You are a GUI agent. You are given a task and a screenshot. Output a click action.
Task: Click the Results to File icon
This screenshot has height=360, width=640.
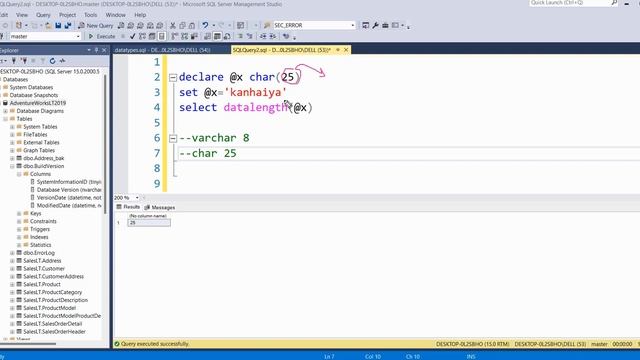pyautogui.click(x=227, y=36)
